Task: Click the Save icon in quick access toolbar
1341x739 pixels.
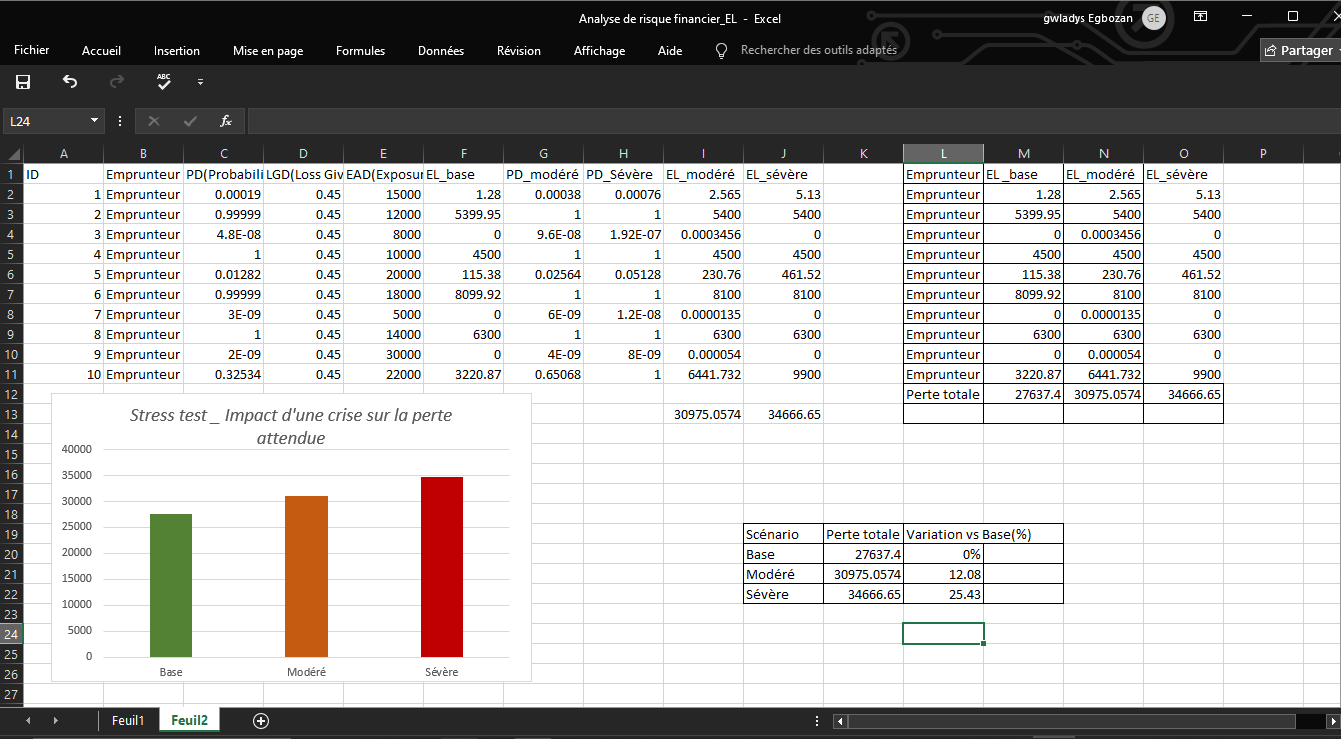Action: tap(23, 82)
